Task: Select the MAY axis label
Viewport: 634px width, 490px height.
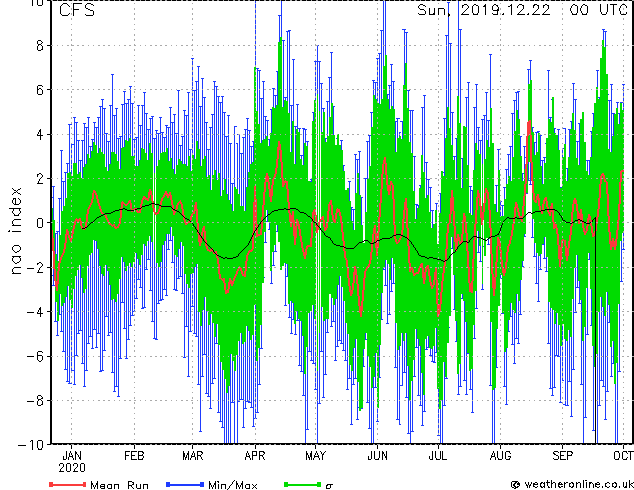Action: pyautogui.click(x=315, y=456)
